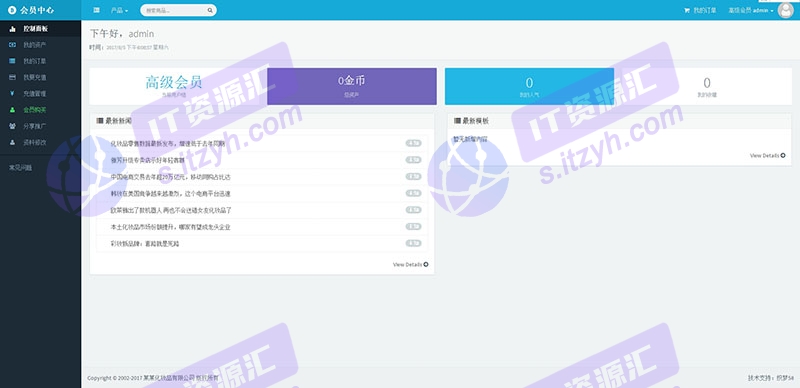
Task: Open the 高级会员 admin account dropdown
Action: [x=751, y=10]
